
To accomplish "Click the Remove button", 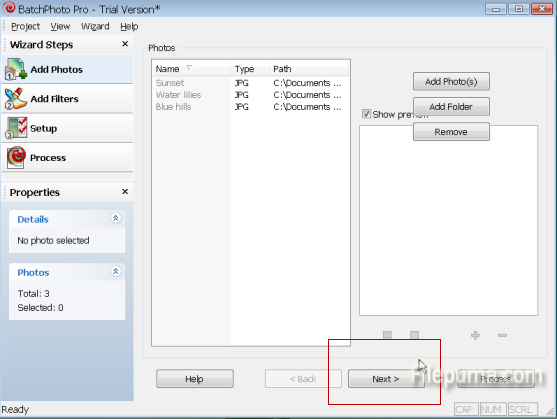I will tap(451, 132).
